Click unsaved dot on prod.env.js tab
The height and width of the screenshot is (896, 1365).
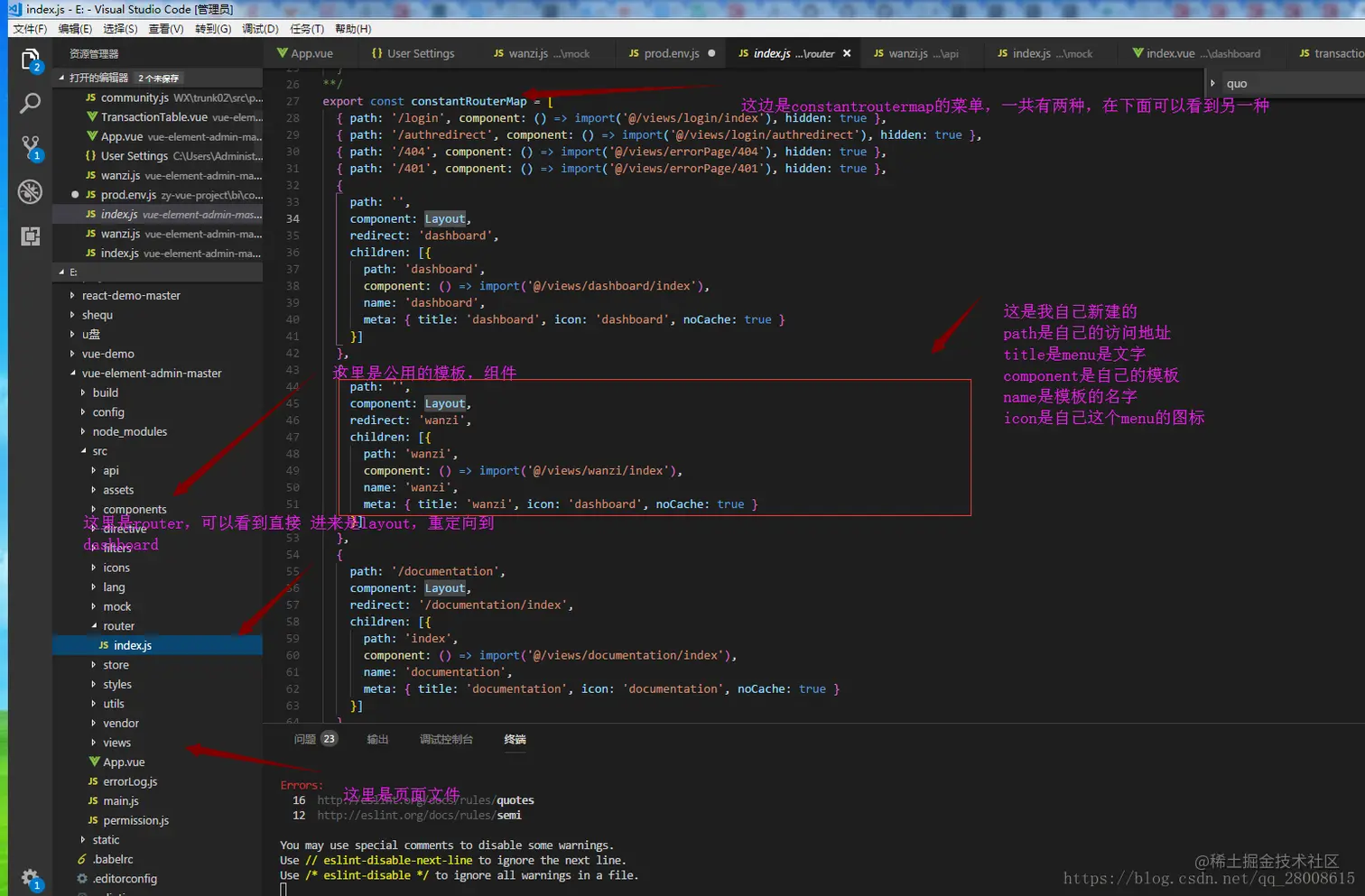coord(711,53)
